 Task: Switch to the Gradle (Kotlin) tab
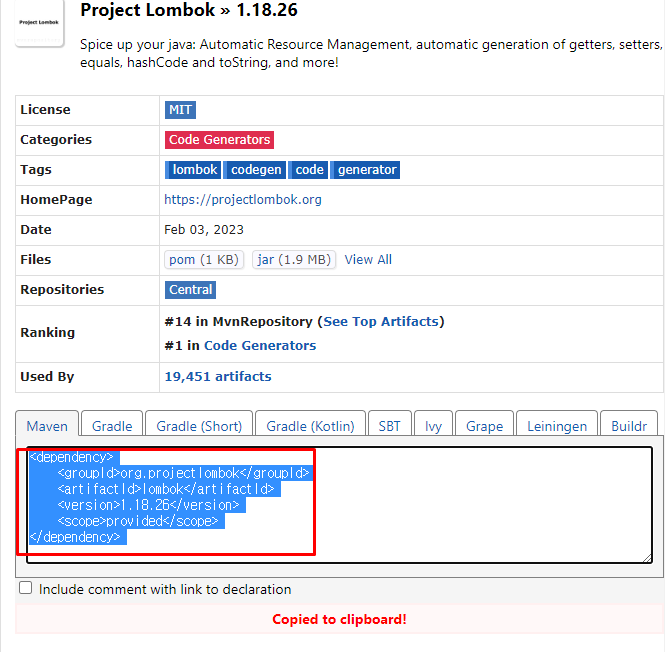tap(310, 425)
